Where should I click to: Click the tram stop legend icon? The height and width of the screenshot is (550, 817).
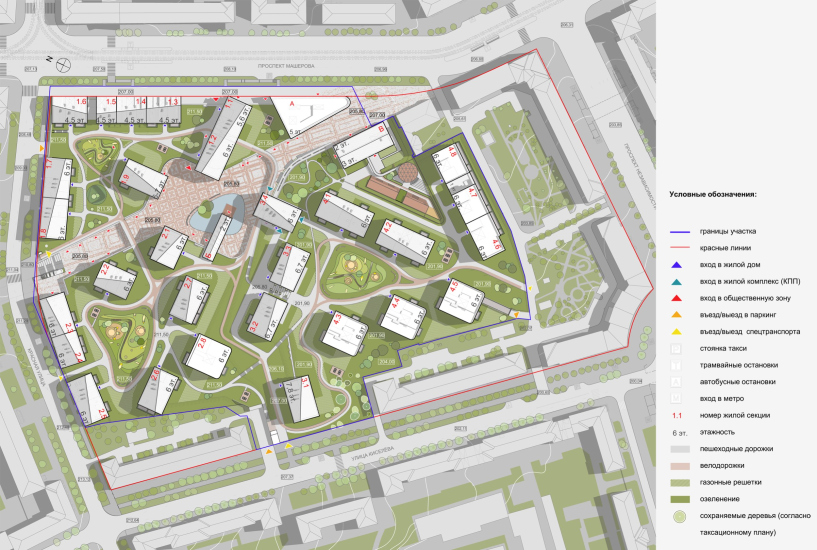[676, 366]
